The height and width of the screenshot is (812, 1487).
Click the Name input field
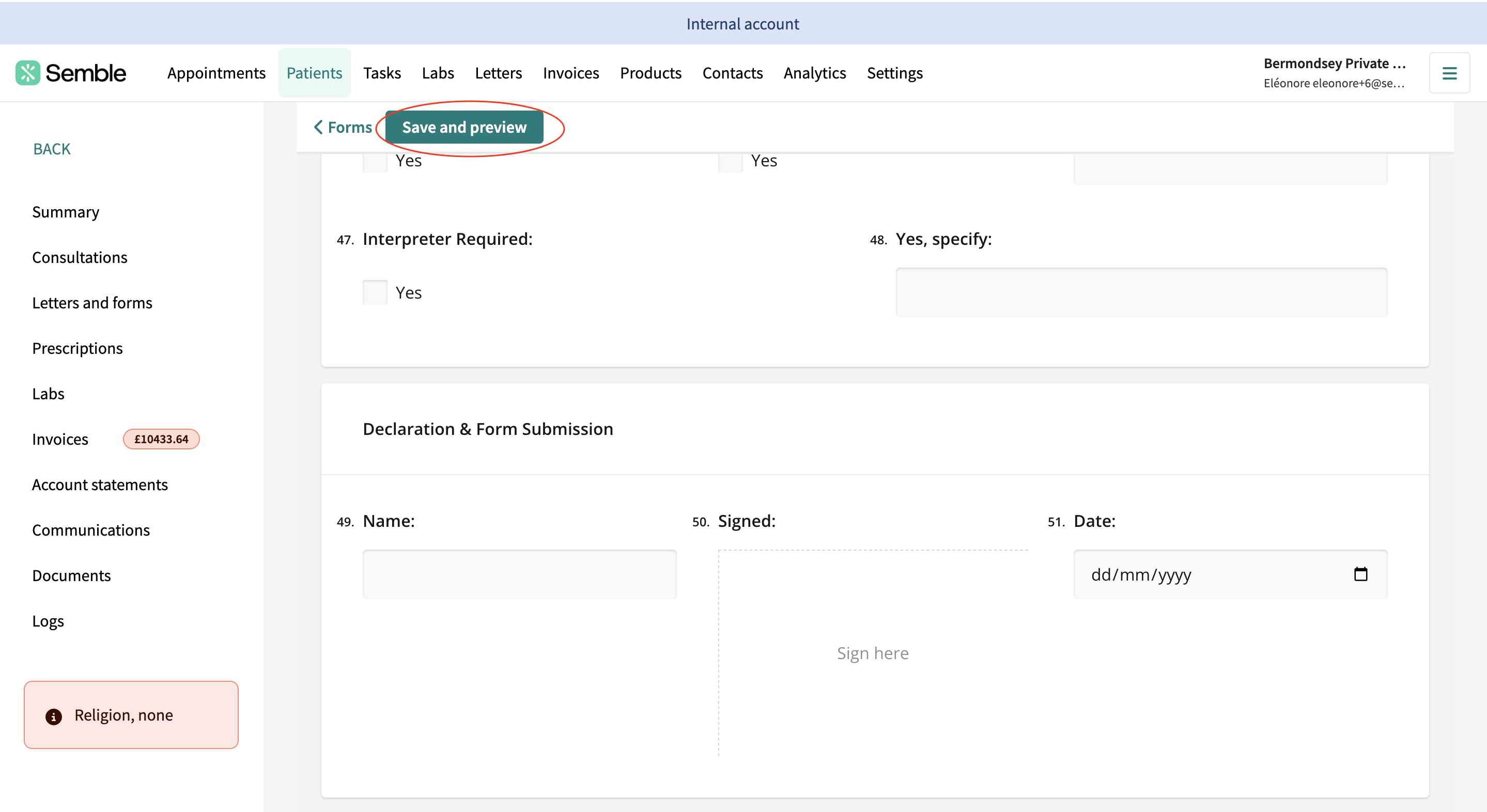(520, 574)
